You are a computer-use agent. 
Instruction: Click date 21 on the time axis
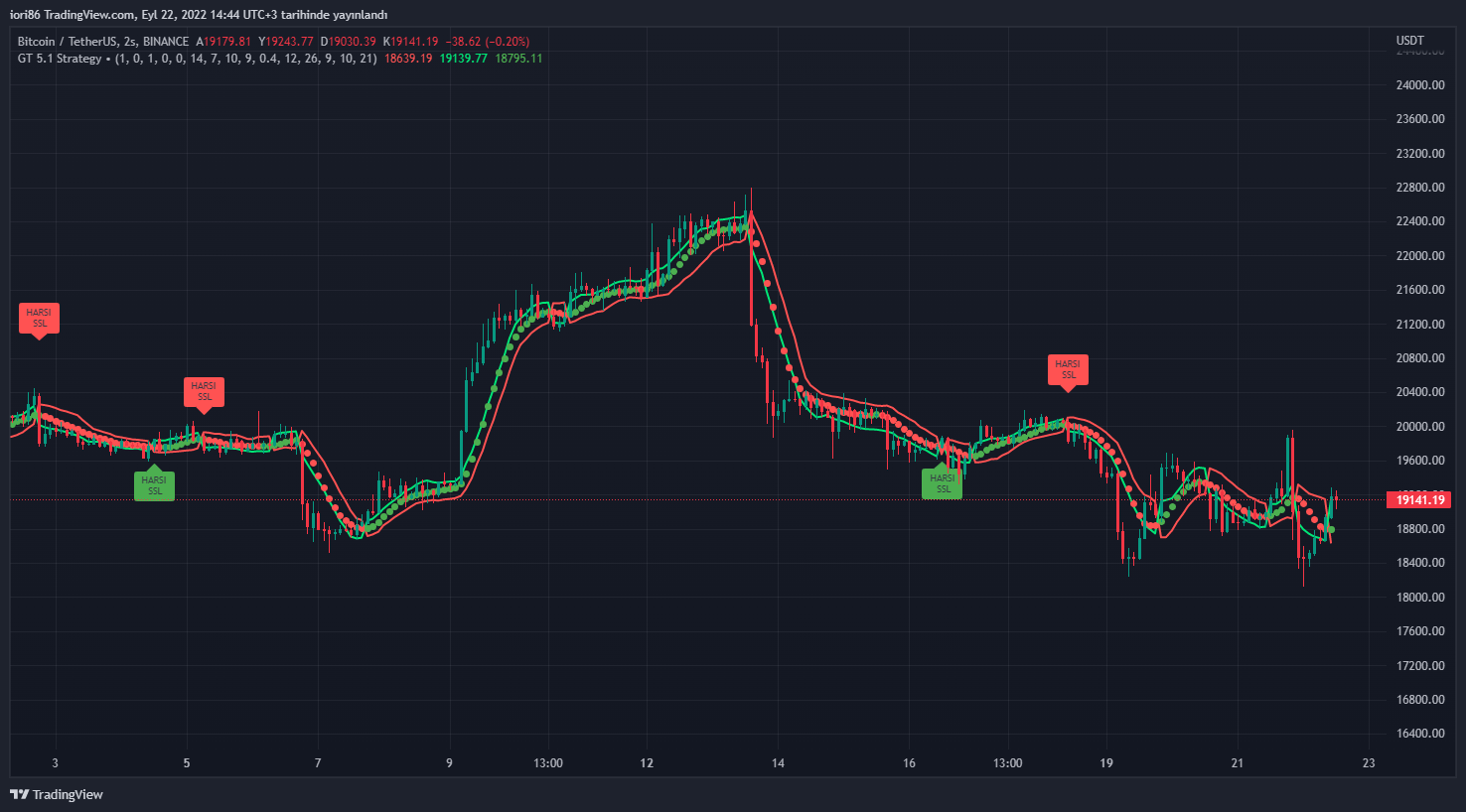tap(1238, 763)
